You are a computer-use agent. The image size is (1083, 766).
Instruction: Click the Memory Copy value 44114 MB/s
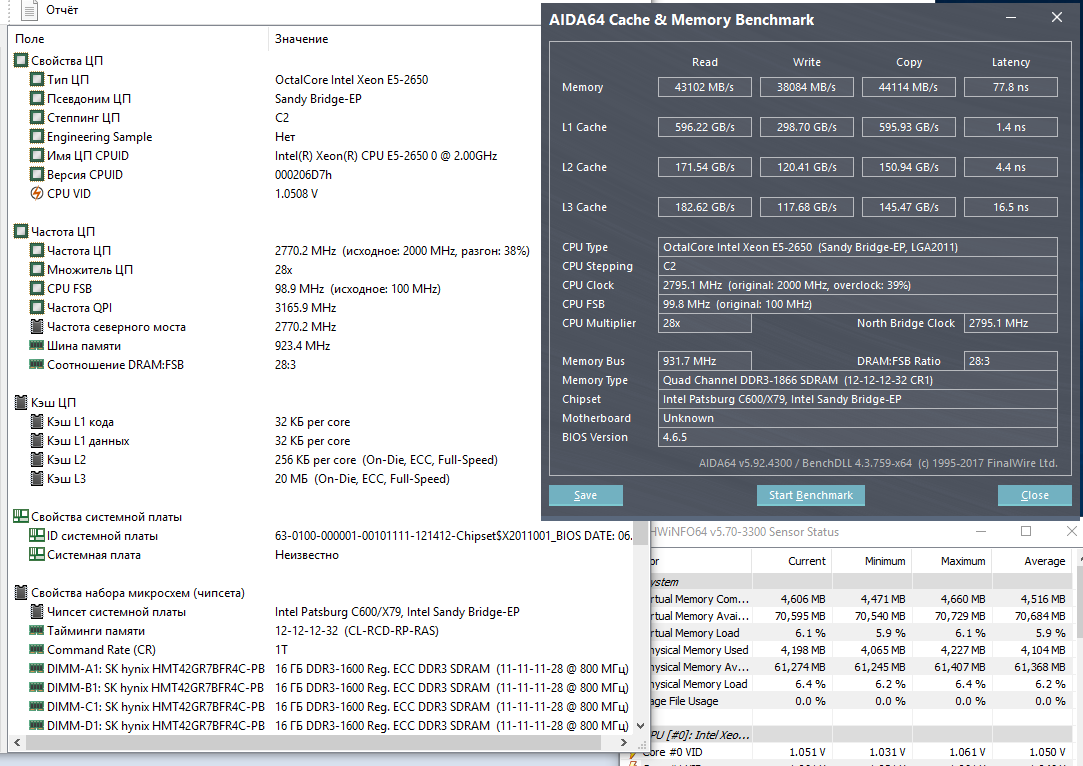click(908, 87)
